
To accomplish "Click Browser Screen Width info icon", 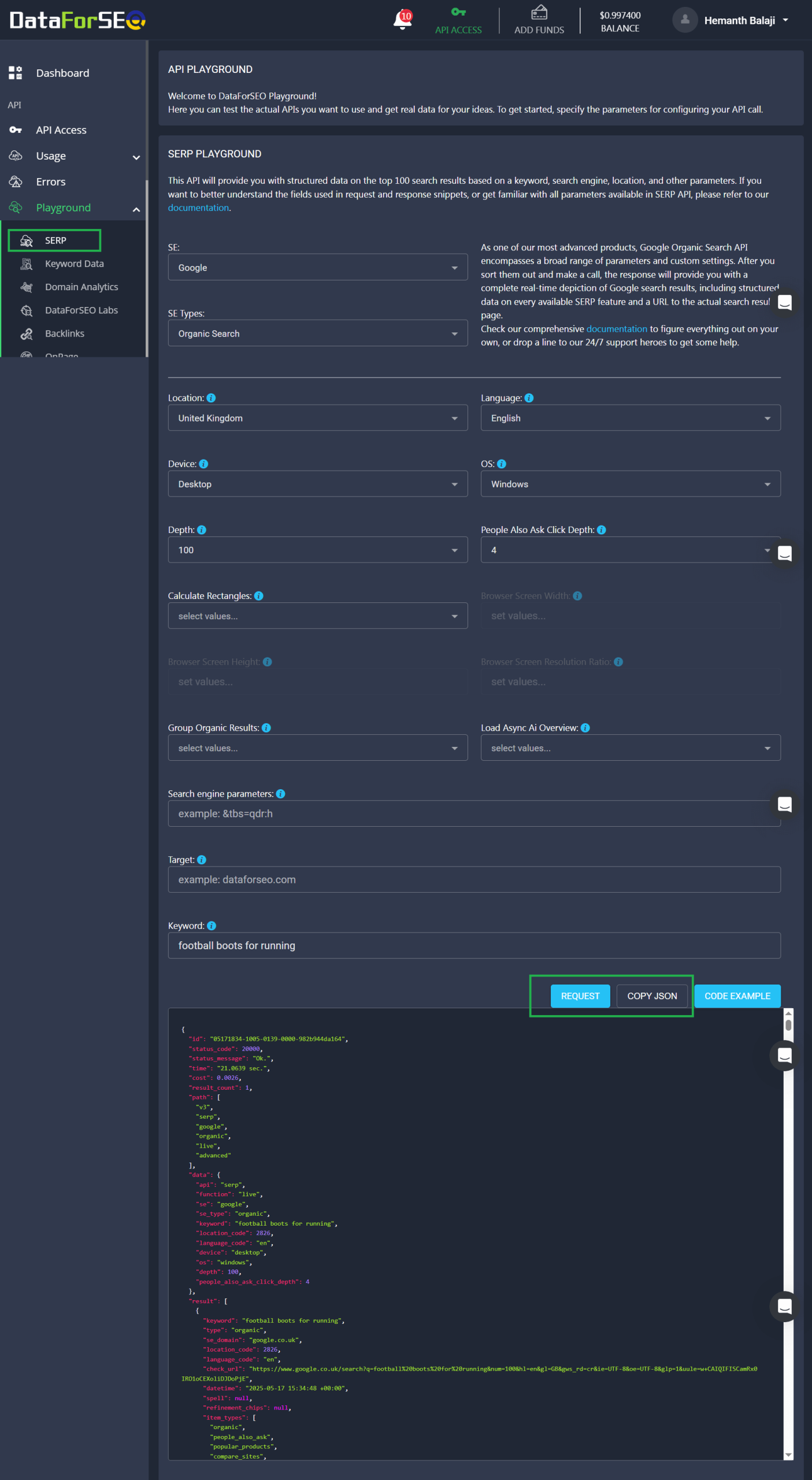I will click(x=577, y=595).
